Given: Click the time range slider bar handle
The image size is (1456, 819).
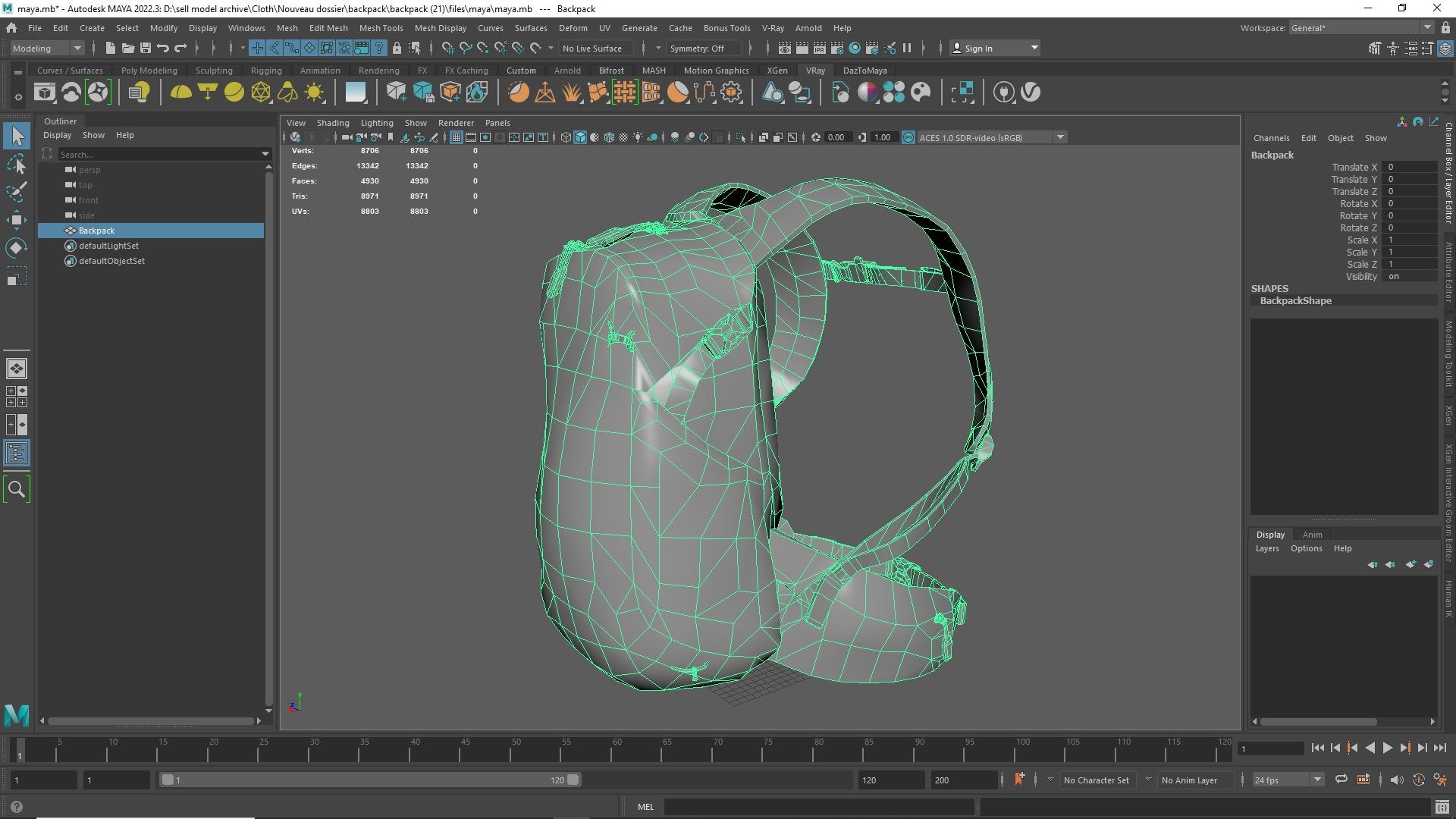Looking at the screenshot, I should [370, 780].
